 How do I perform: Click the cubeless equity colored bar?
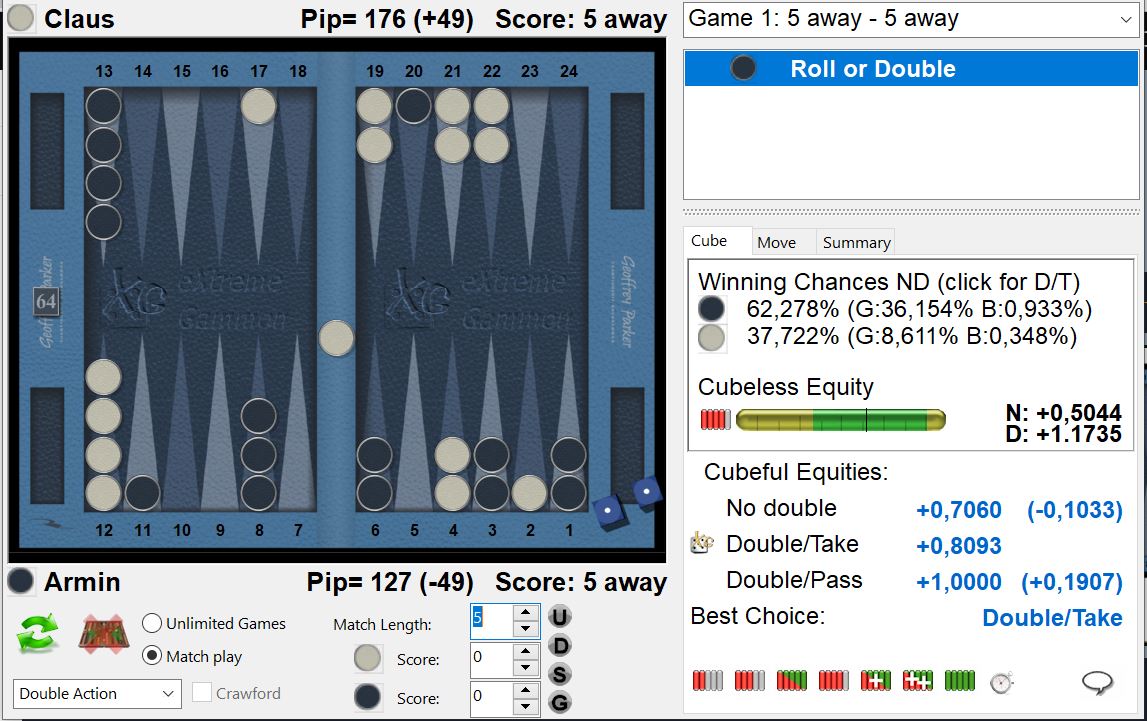click(x=840, y=420)
